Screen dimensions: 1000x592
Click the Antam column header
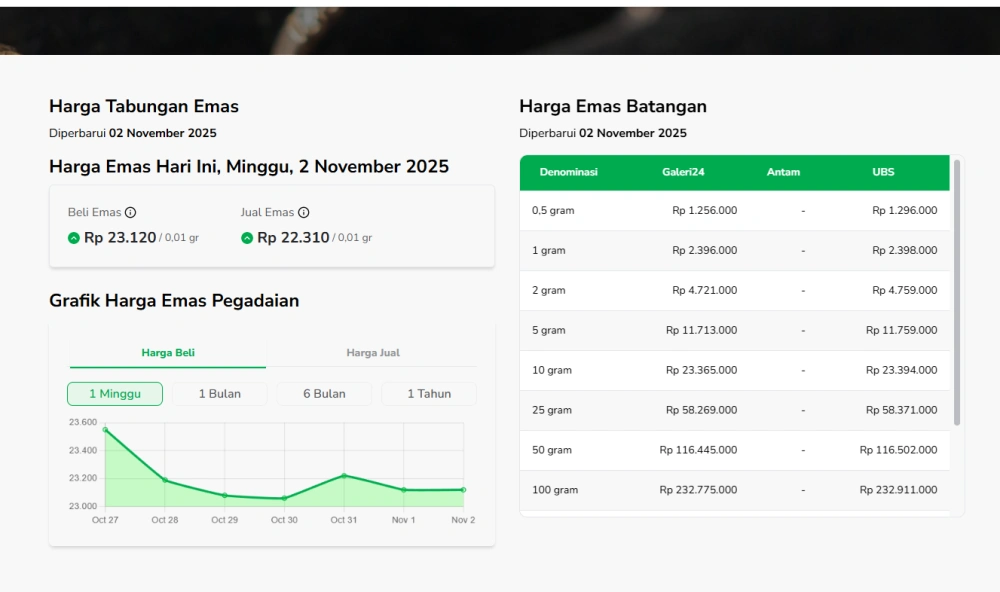click(784, 172)
